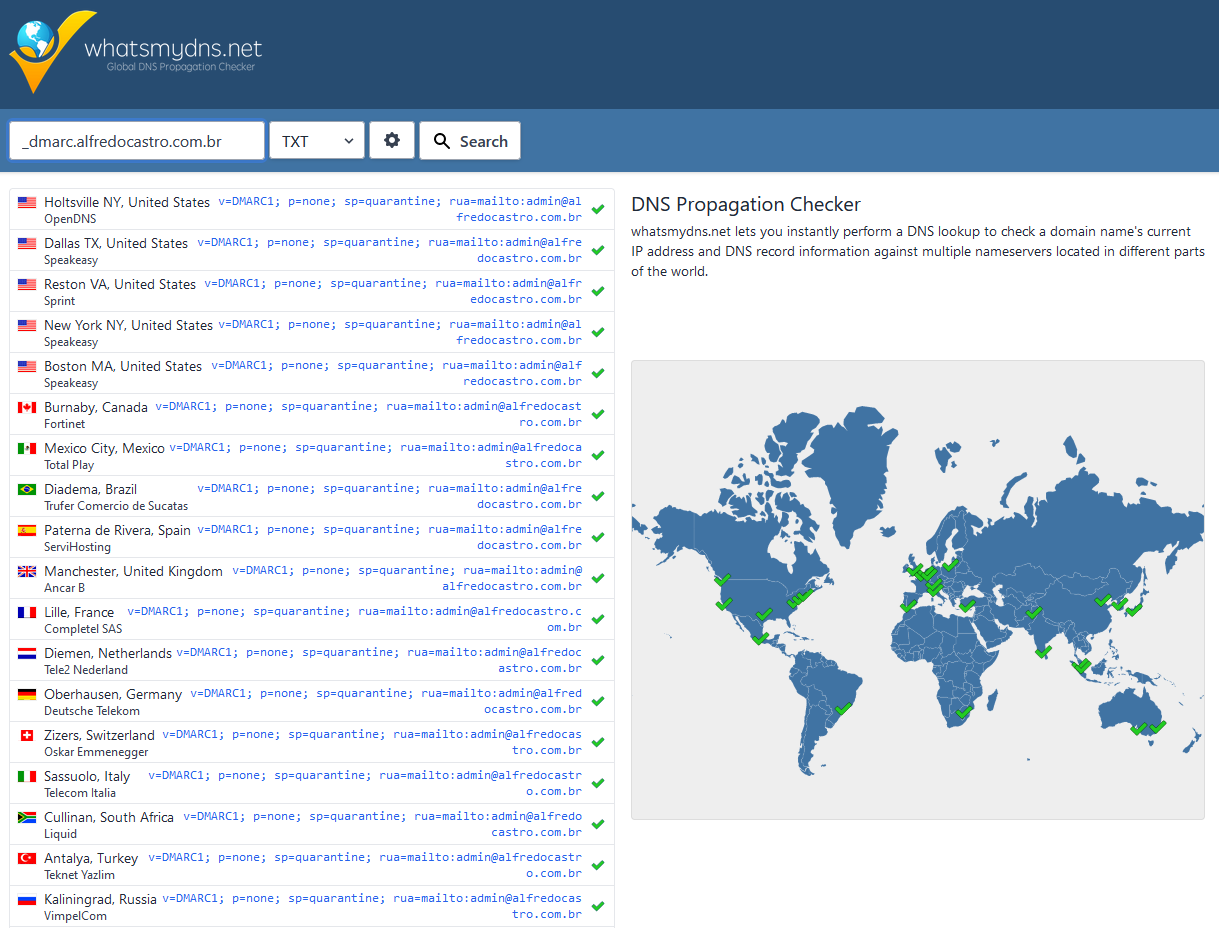Click the green check on Boston MA row
This screenshot has height=928, width=1219.
coord(598,373)
